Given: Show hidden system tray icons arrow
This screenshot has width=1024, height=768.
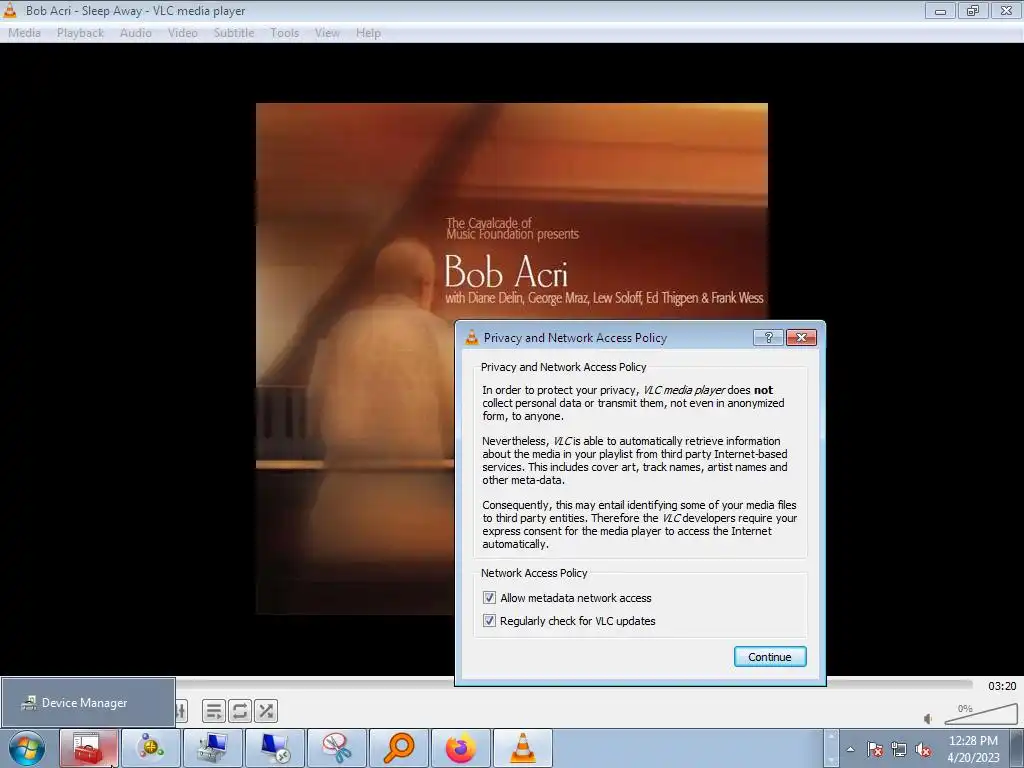Looking at the screenshot, I should pos(850,749).
